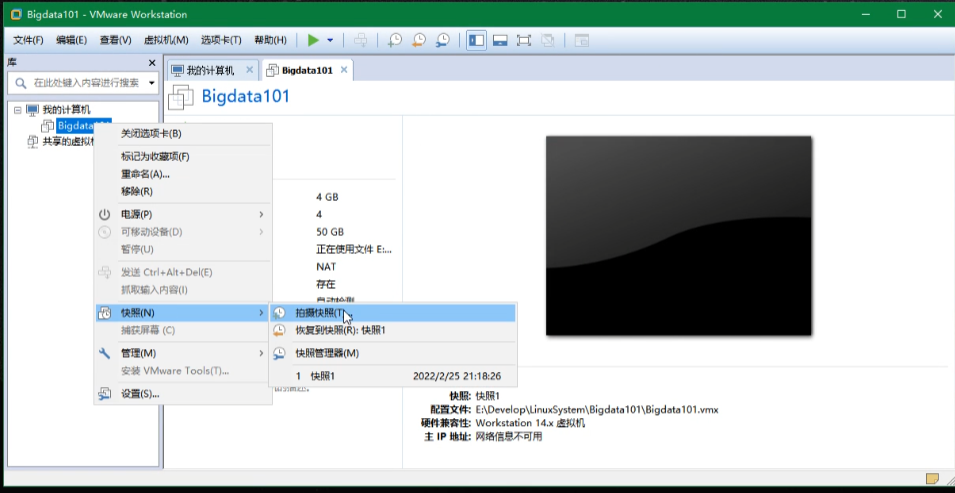Open the 文件(F) menu

click(x=29, y=40)
